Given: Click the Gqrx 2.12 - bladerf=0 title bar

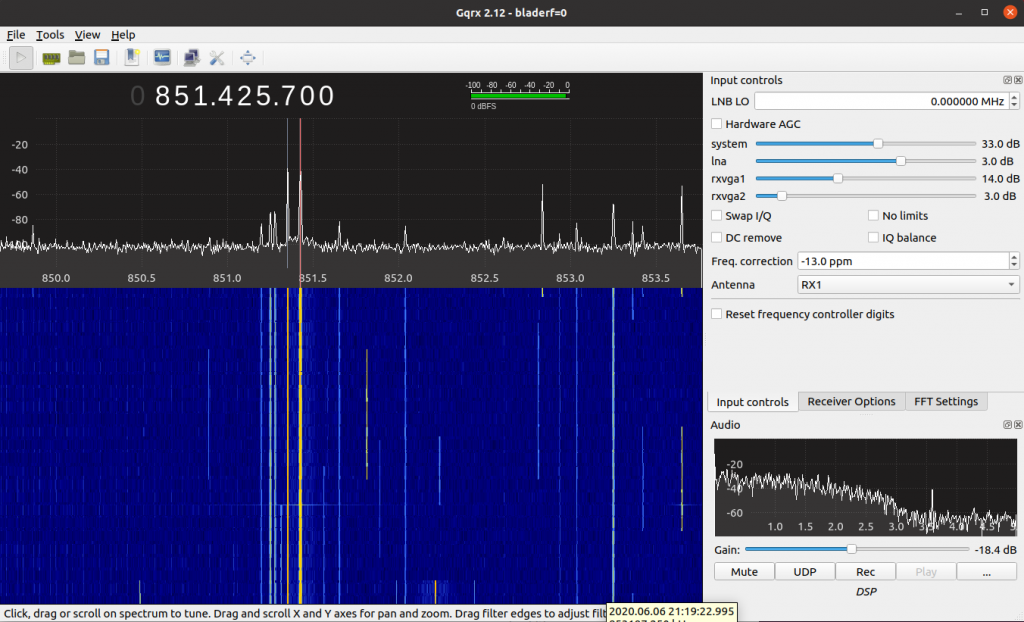Looking at the screenshot, I should pyautogui.click(x=511, y=12).
